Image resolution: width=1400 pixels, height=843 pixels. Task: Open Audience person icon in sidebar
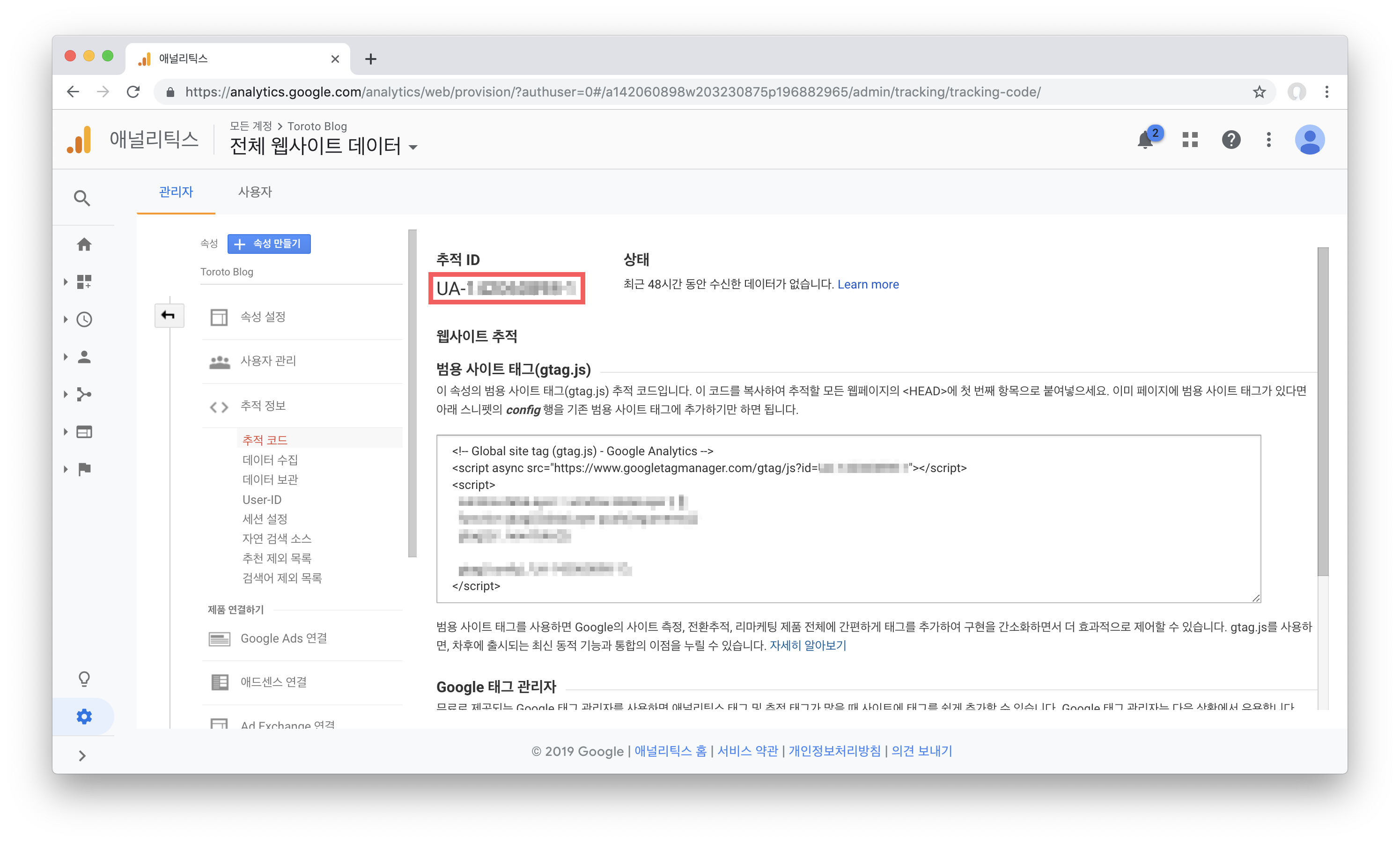tap(84, 357)
